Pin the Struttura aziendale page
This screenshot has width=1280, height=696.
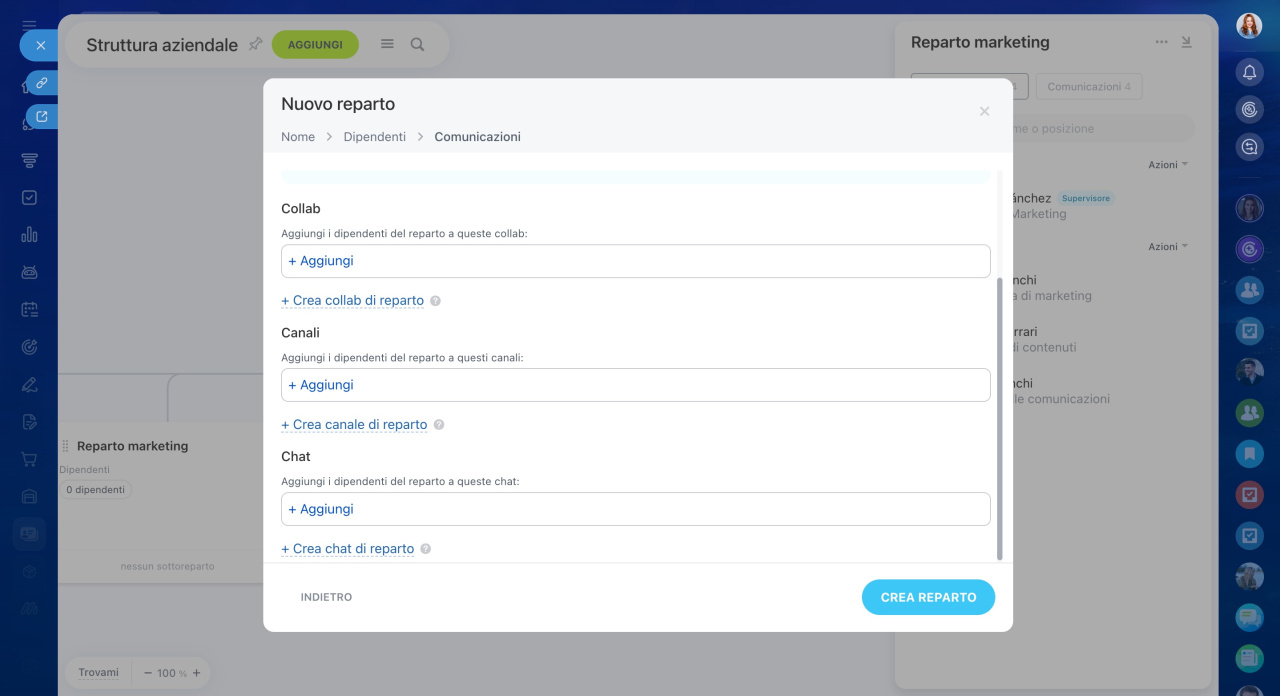(x=255, y=44)
